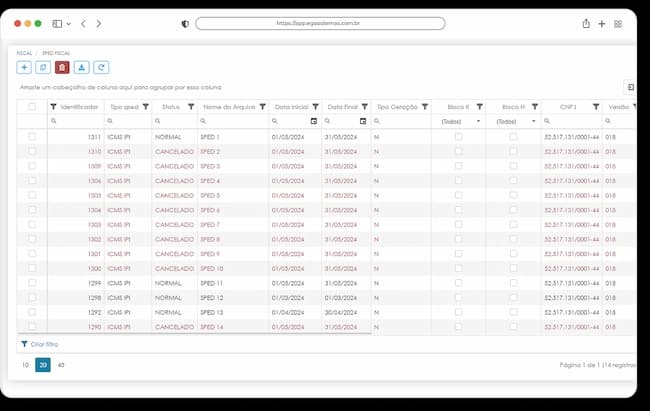
Task: Select page size 40
Action: pyautogui.click(x=61, y=365)
